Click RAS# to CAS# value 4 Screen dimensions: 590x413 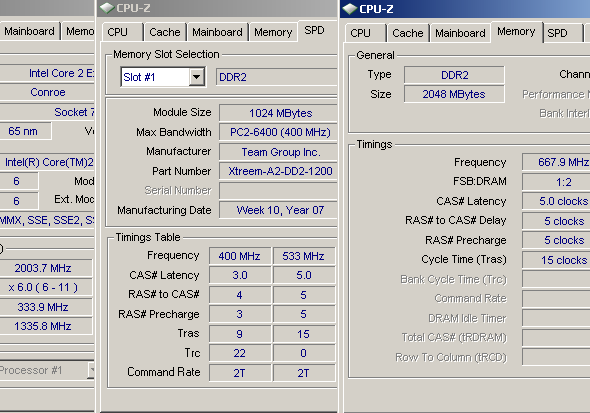[x=240, y=295]
